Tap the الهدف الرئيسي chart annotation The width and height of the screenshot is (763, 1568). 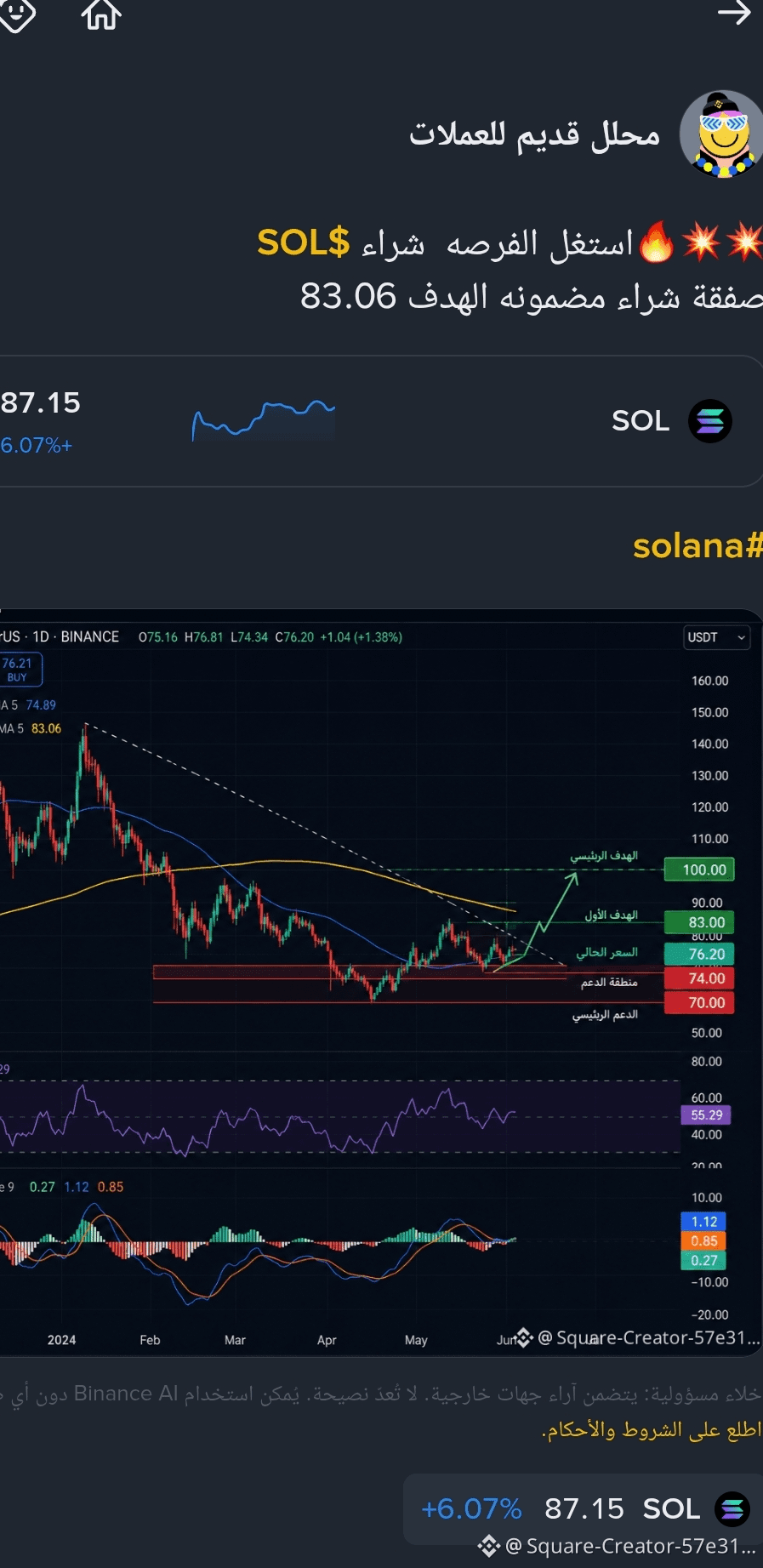point(604,855)
